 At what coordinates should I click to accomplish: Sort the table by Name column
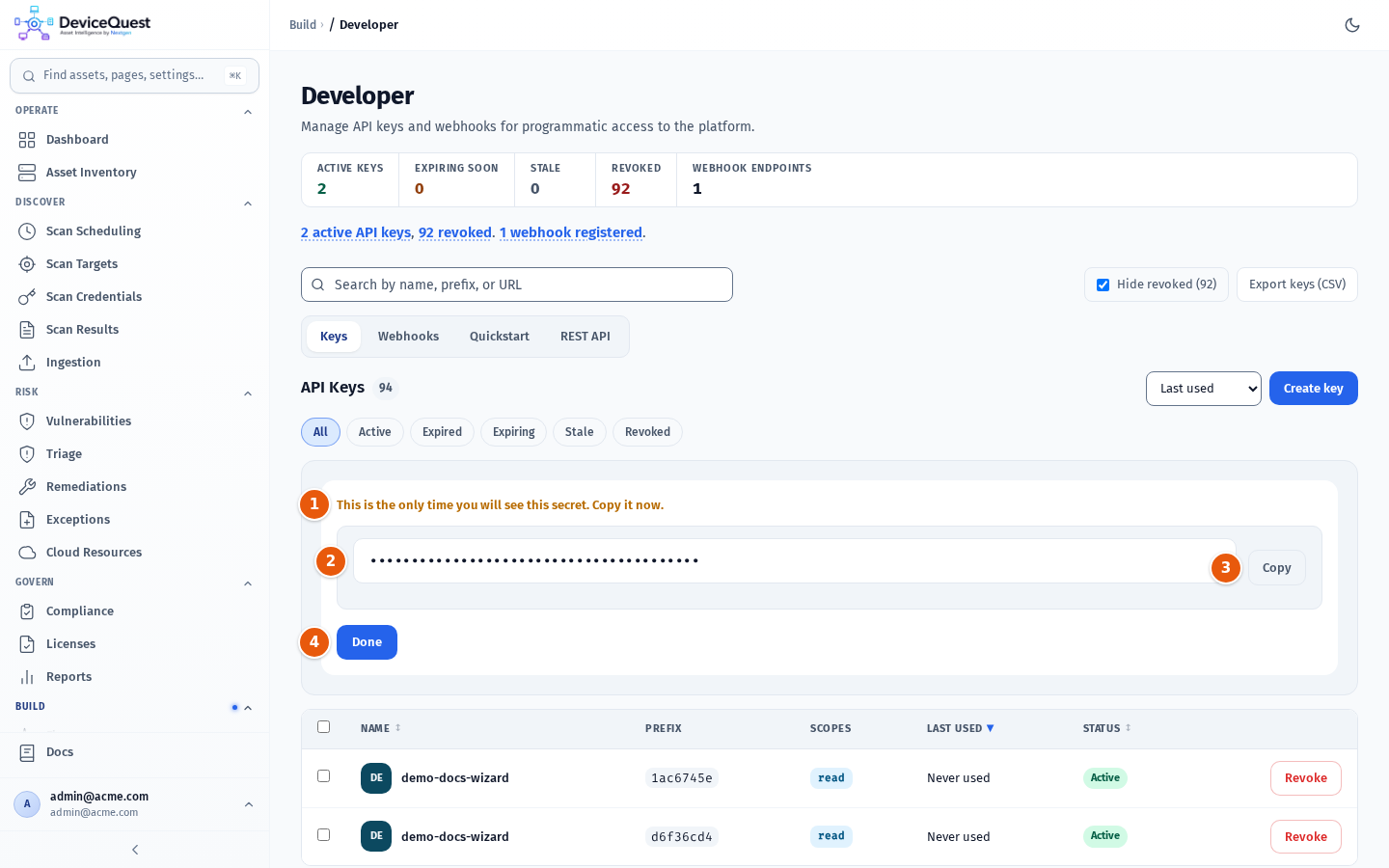380,728
